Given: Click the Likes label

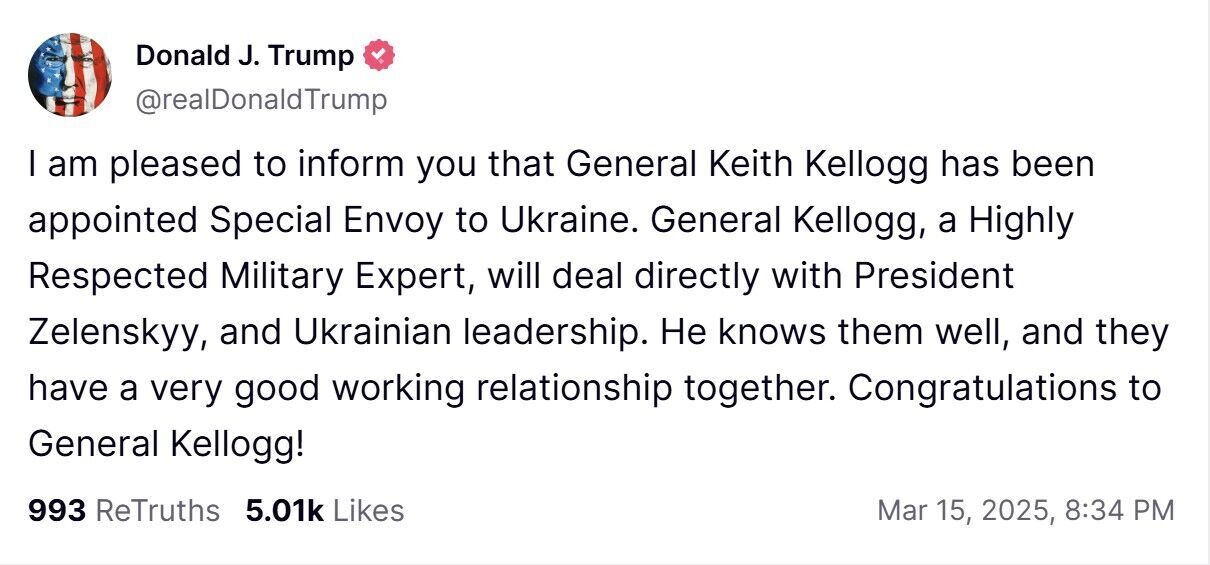Looking at the screenshot, I should 368,511.
